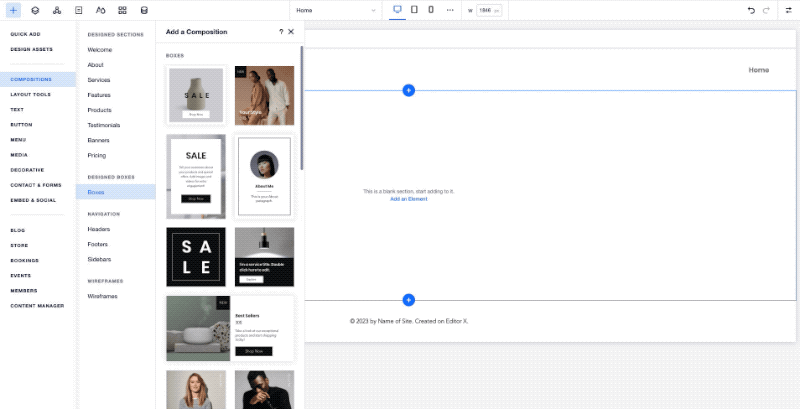
Task: Select Decorative category
Action: point(28,170)
